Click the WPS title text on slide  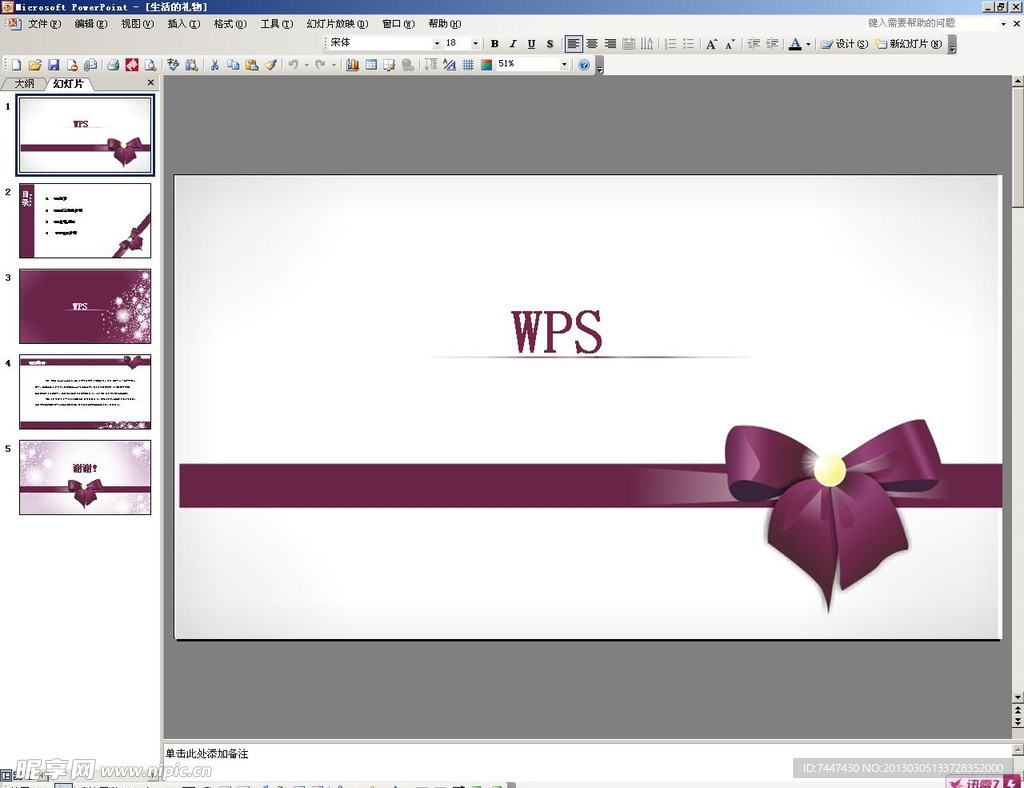pos(556,332)
